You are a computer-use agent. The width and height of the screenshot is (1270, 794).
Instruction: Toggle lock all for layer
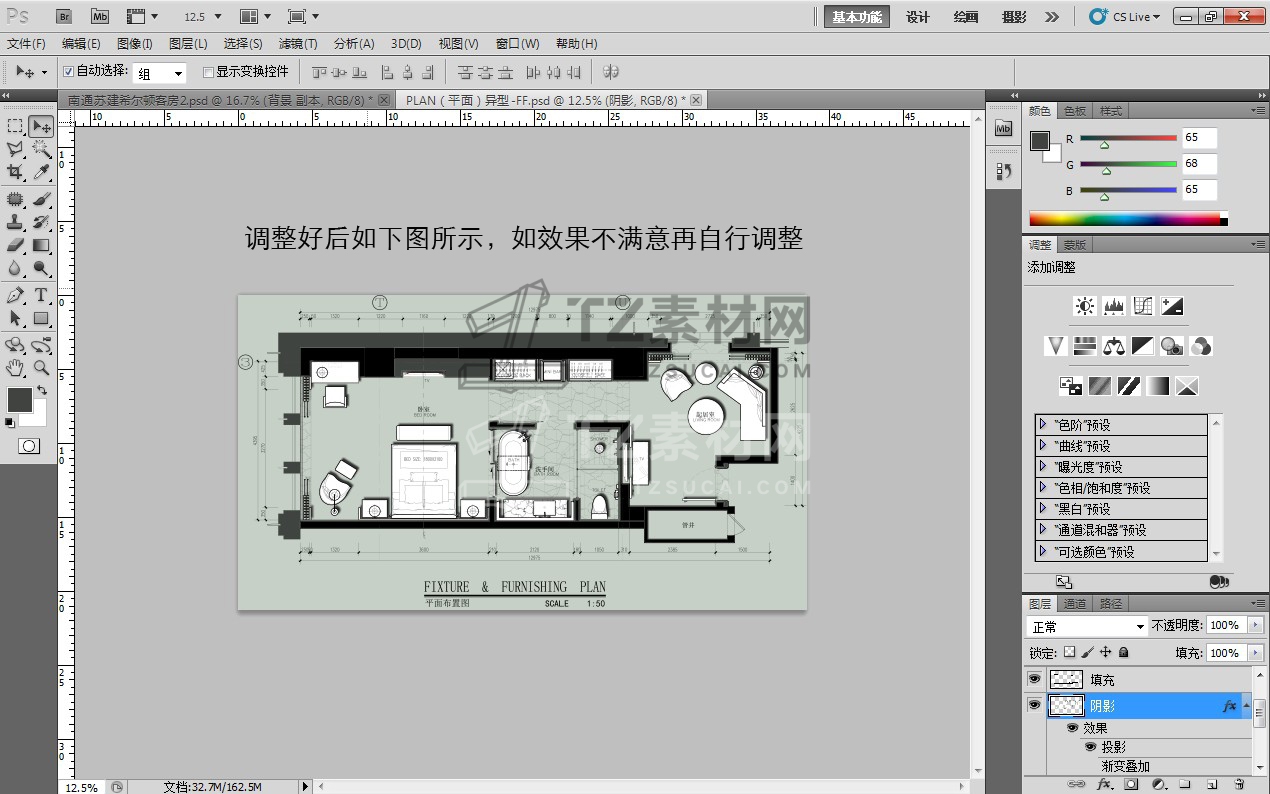click(1123, 652)
